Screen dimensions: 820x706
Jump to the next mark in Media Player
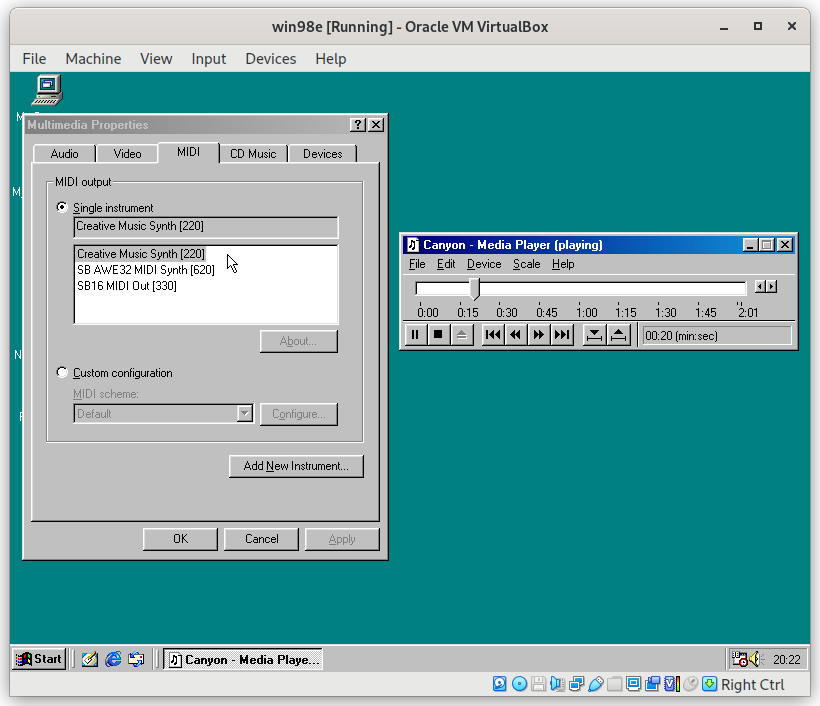562,335
